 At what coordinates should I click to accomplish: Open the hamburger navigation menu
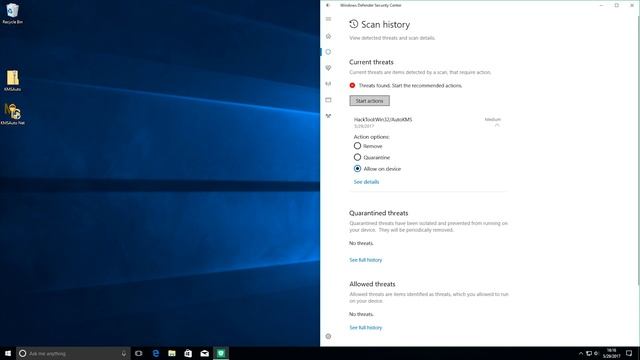(x=328, y=19)
